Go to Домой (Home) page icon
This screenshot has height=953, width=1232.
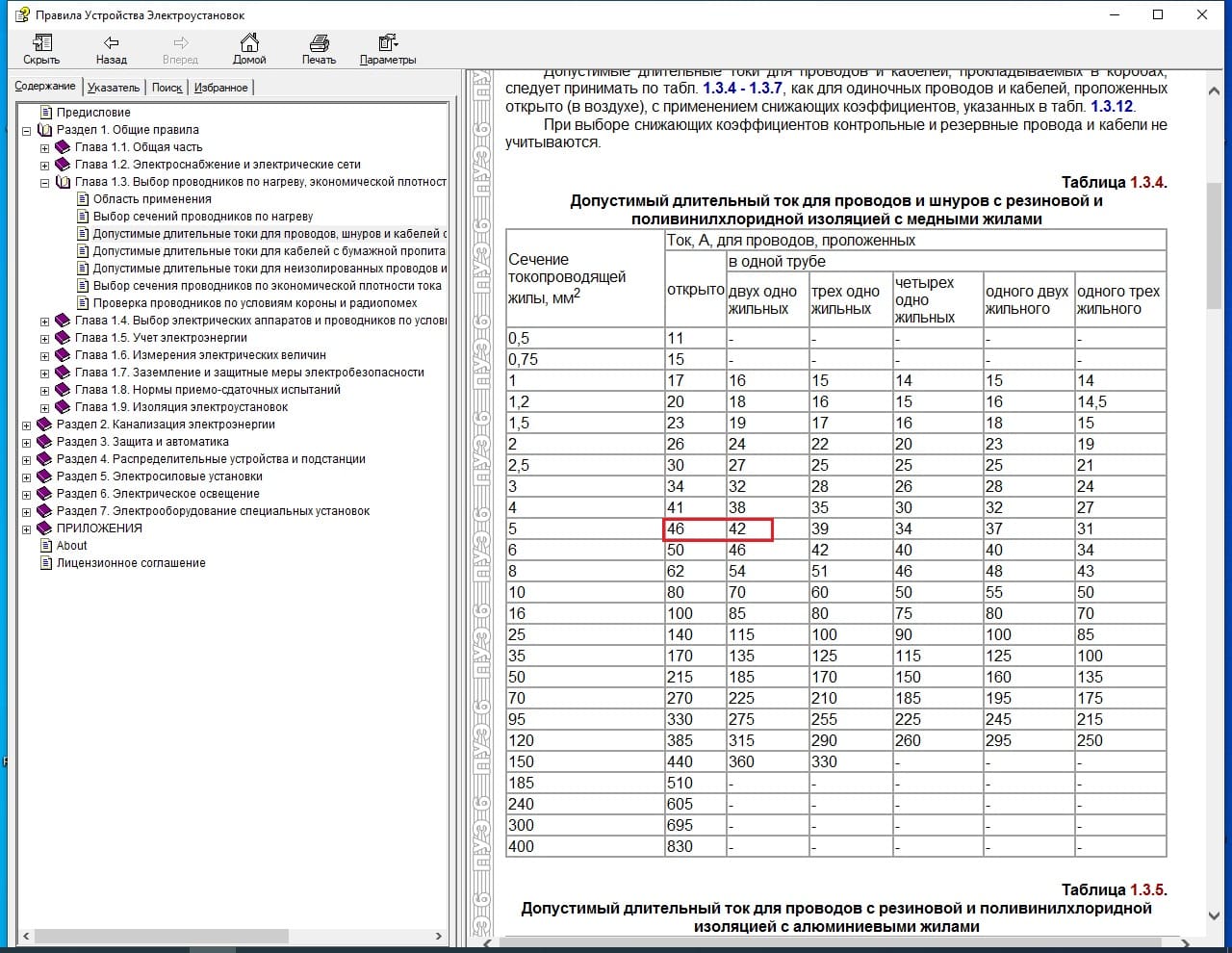click(249, 43)
